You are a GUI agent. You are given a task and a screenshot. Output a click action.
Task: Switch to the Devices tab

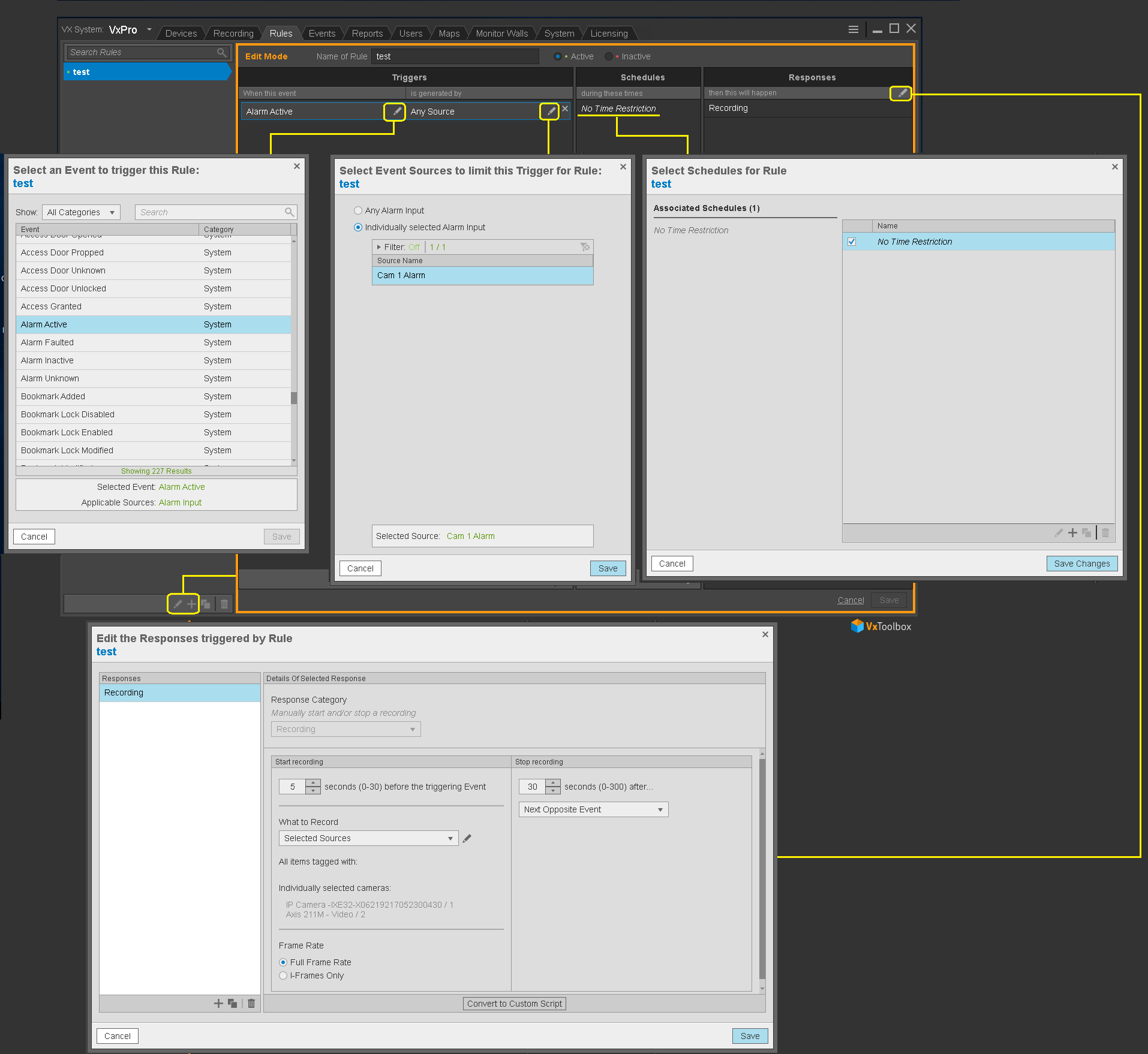click(x=181, y=33)
